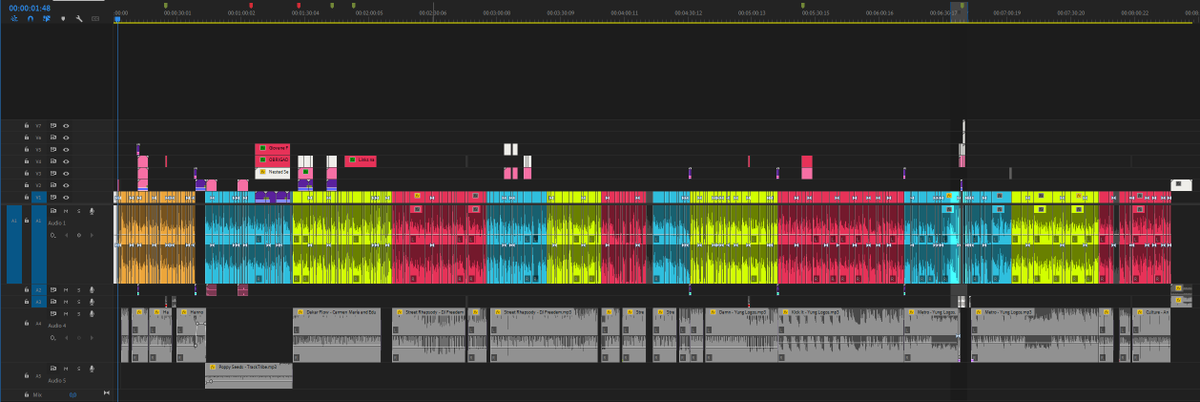Go to next keyframe on Audio 1
This screenshot has width=1200, height=402.
(91, 235)
